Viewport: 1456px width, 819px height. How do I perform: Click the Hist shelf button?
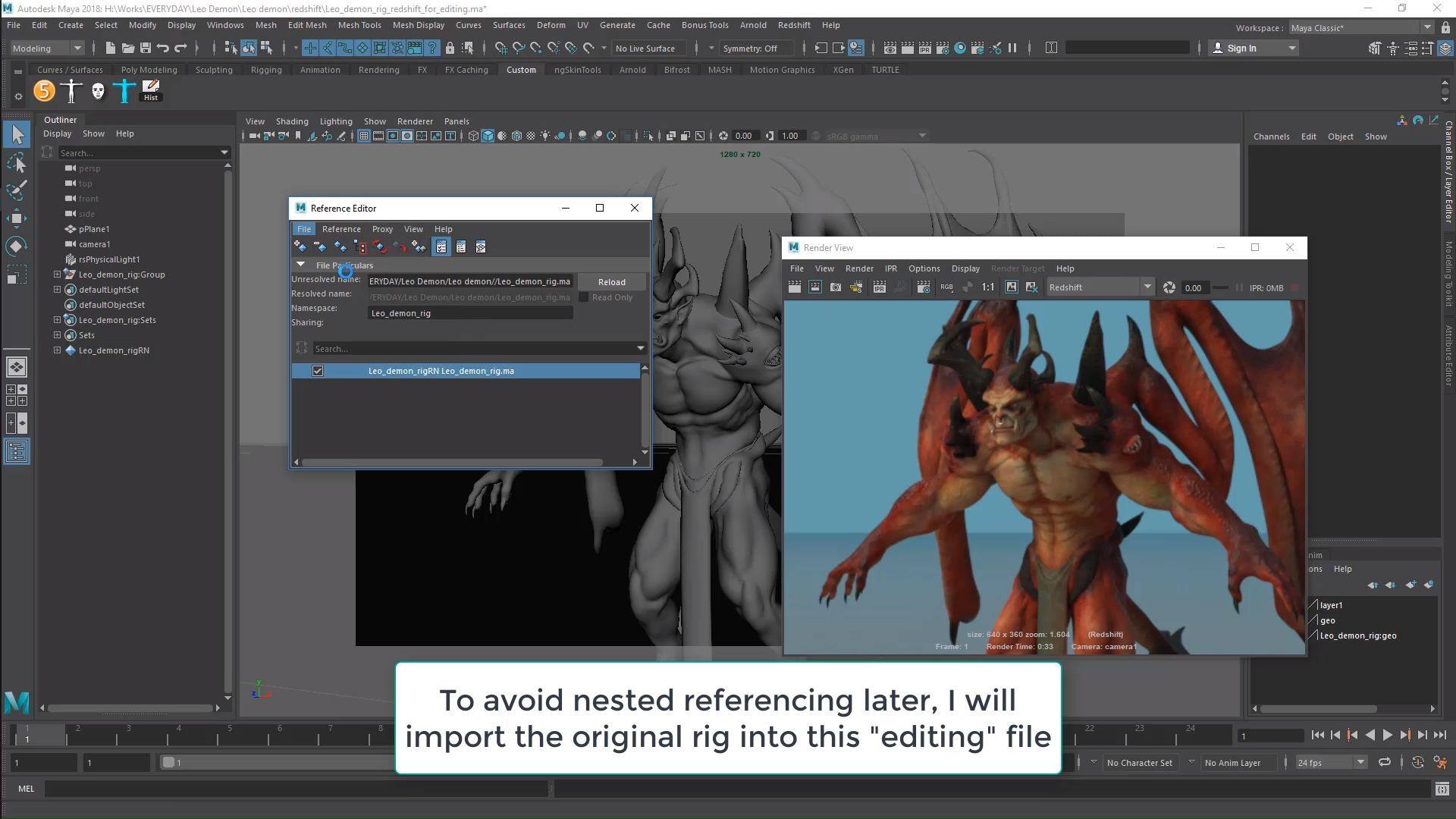151,91
